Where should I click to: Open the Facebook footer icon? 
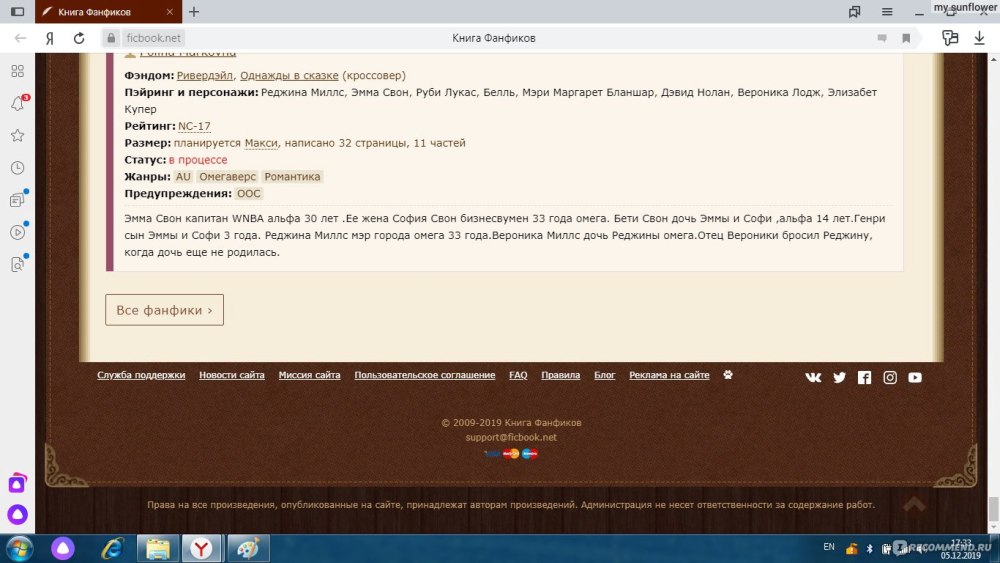pos(864,377)
